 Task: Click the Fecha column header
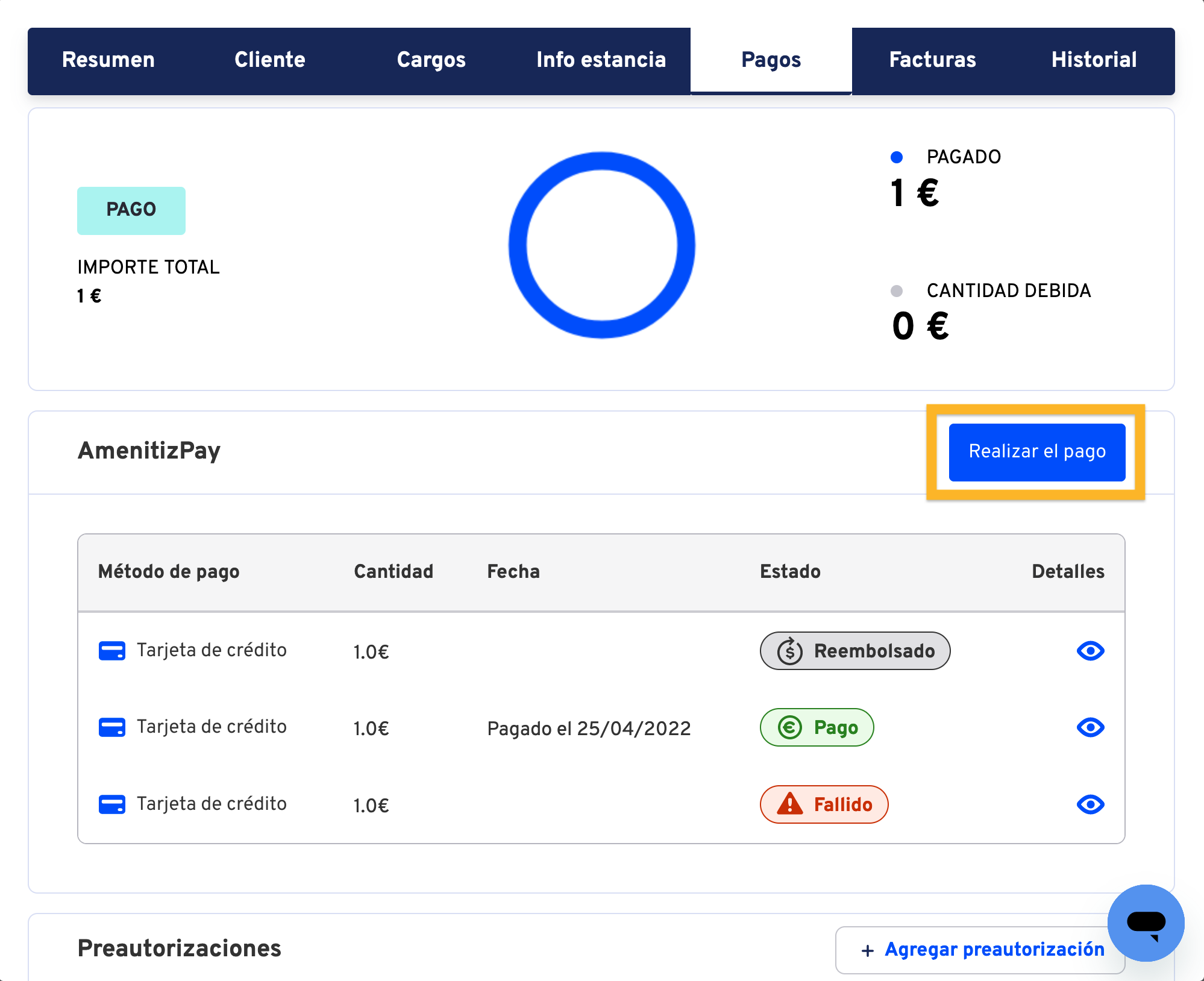point(513,571)
